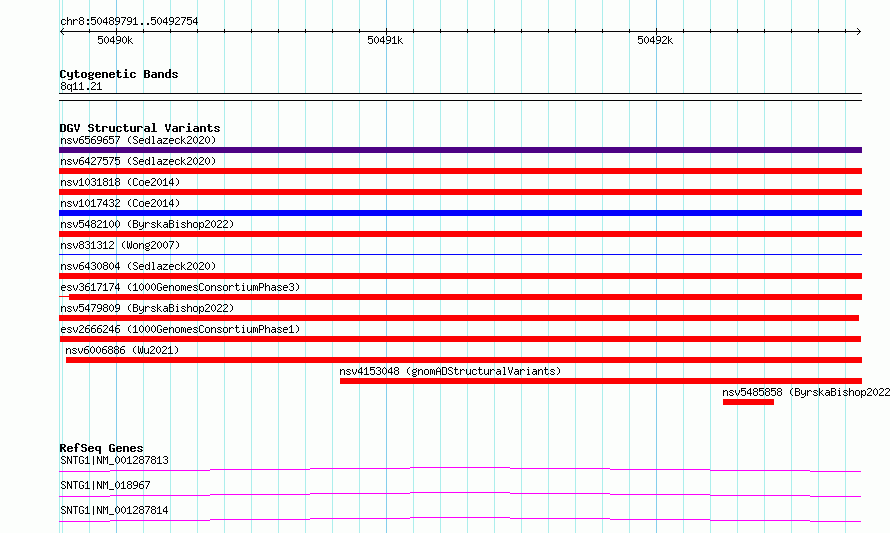Open nsv6430804 (Sedlazeck2020) label
This screenshot has height=533, width=890.
click(x=138, y=266)
